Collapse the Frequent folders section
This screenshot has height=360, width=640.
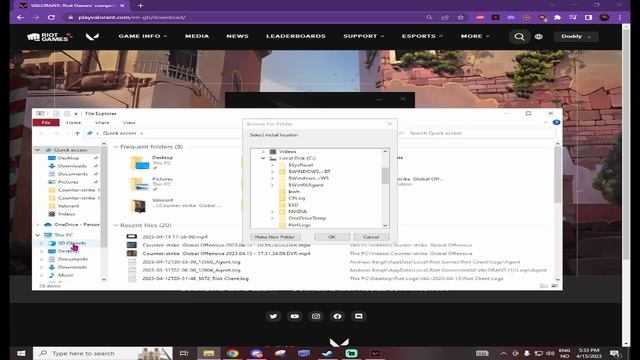tap(116, 147)
